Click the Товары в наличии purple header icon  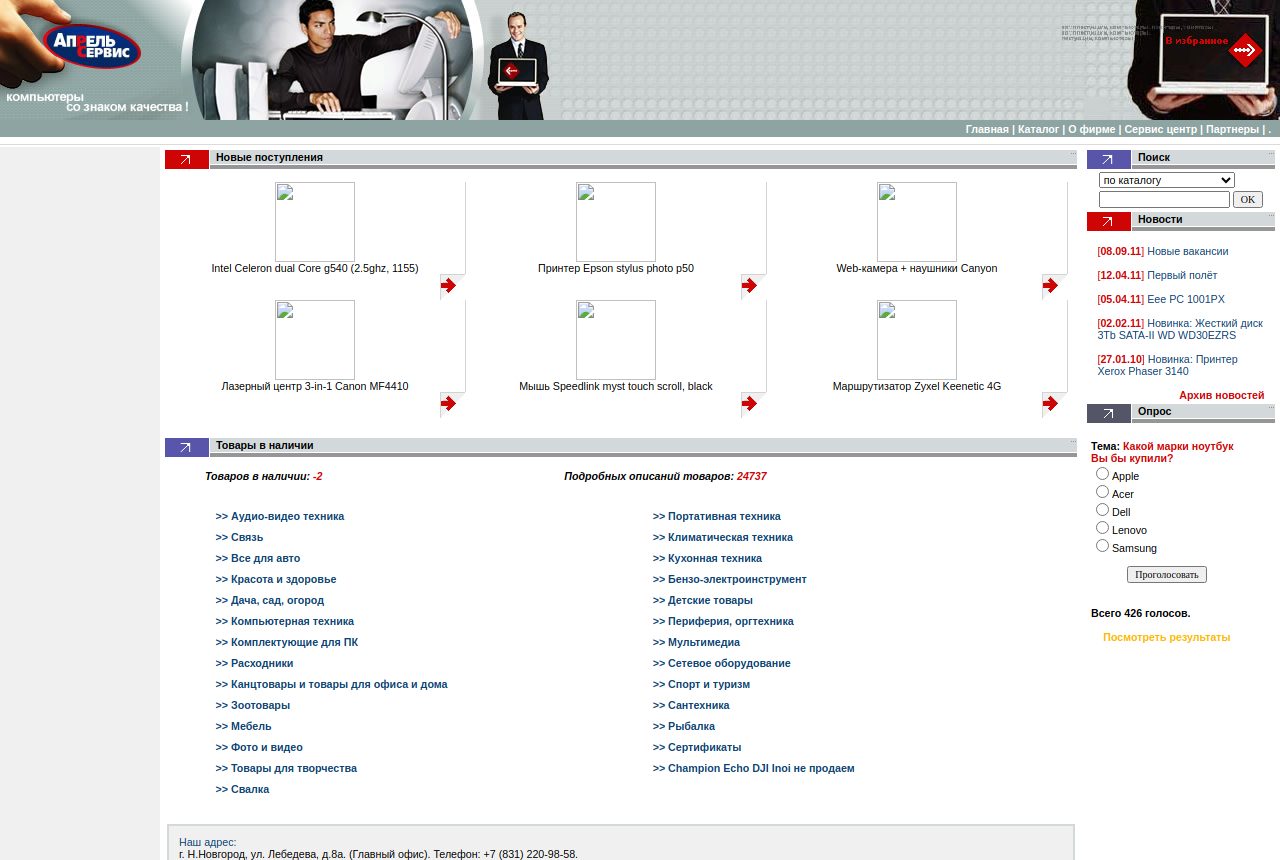click(x=187, y=447)
